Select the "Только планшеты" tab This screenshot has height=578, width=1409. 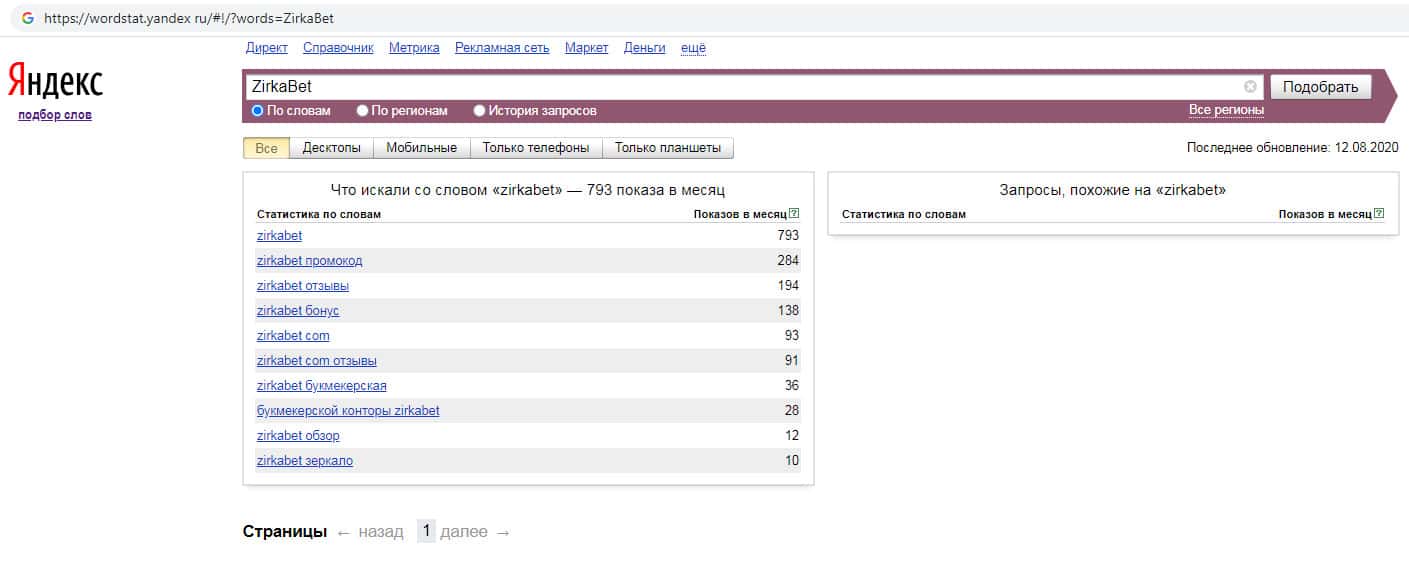667,148
